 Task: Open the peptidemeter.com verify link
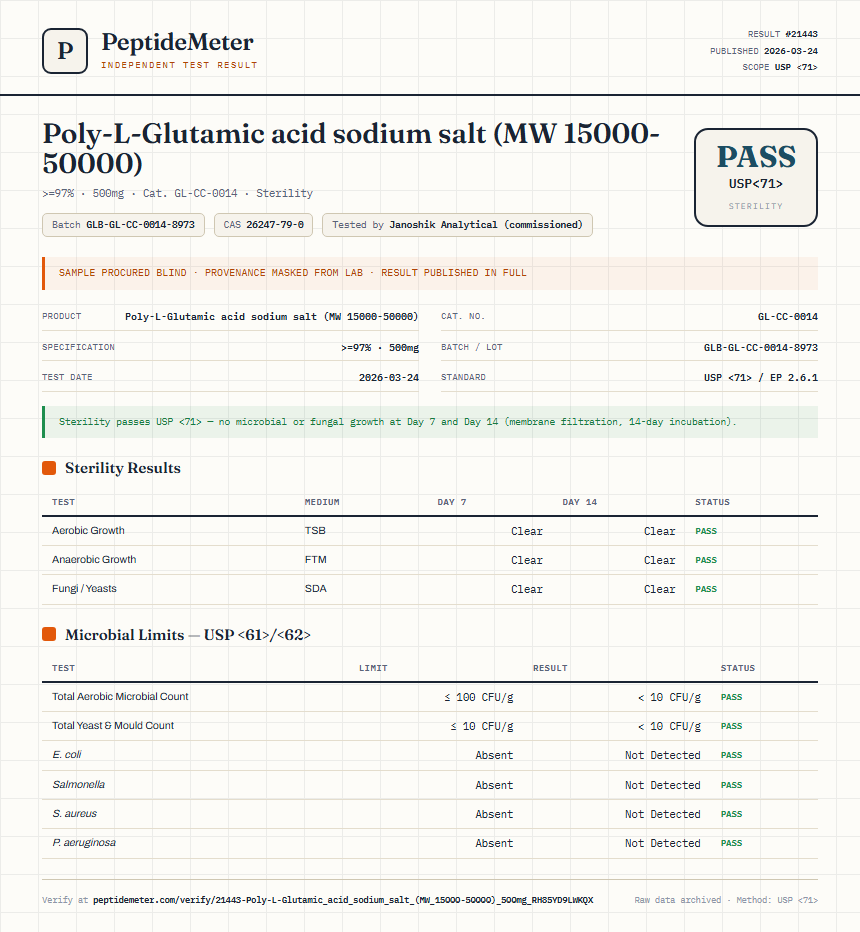click(x=343, y=900)
